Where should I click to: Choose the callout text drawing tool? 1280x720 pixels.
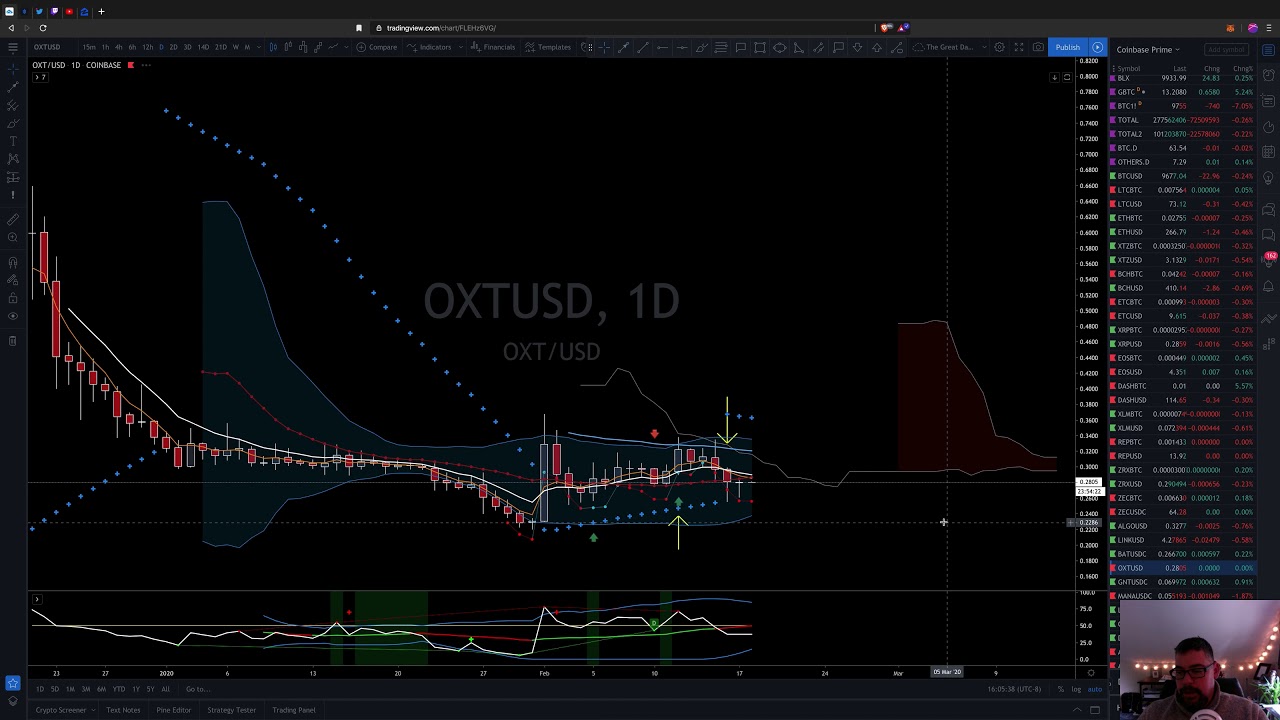(x=838, y=47)
